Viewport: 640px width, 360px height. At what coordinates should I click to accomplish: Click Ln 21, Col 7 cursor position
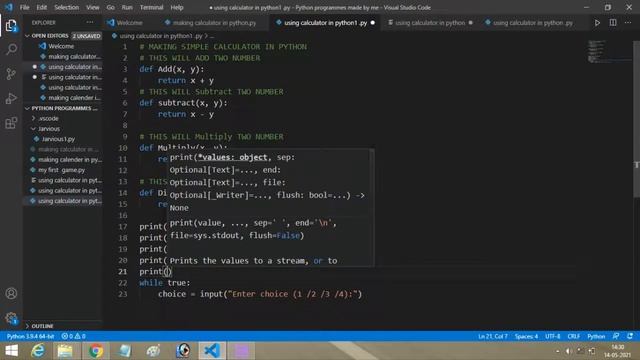pos(493,336)
